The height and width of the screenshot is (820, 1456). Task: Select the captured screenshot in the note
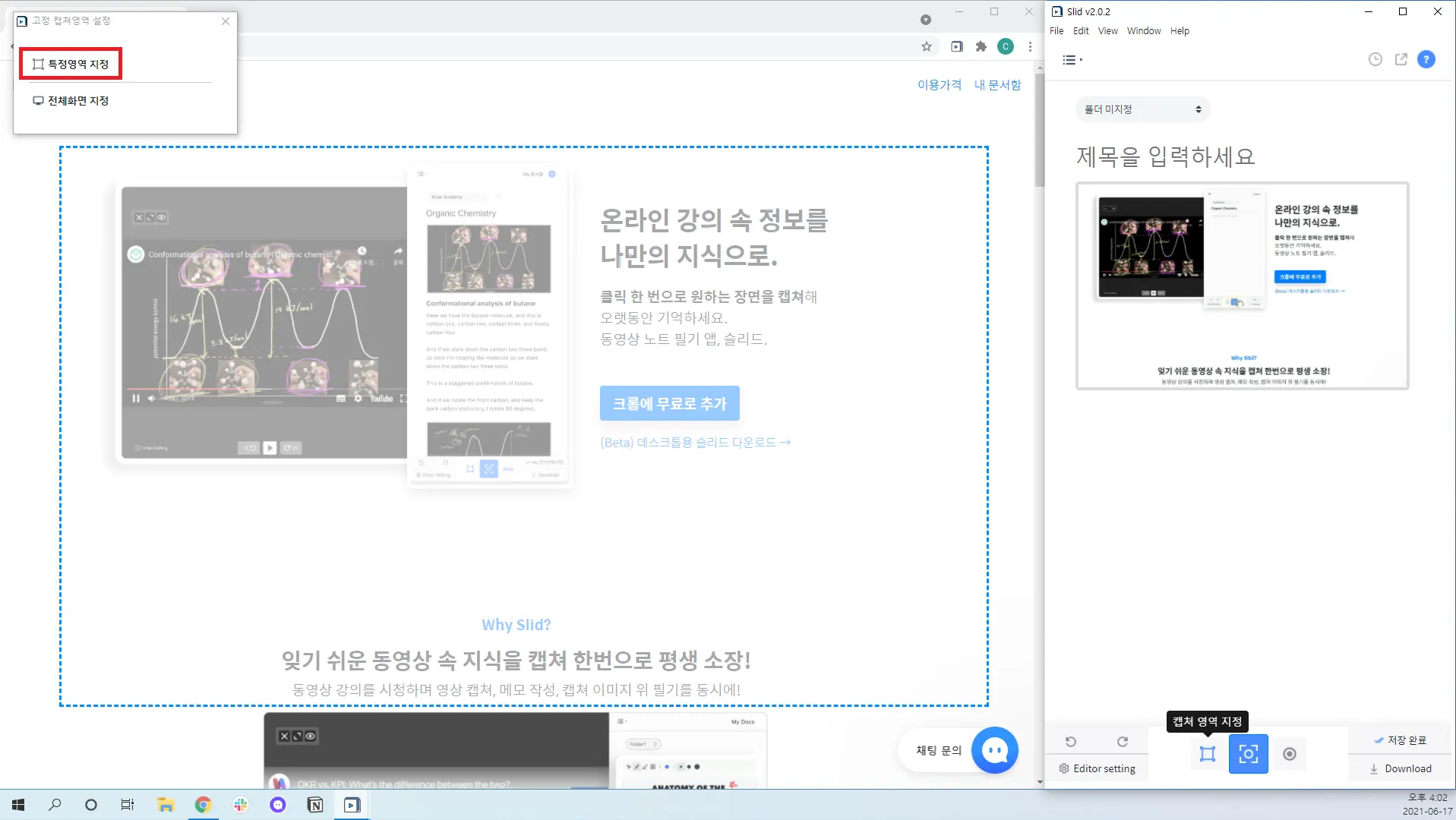point(1243,286)
